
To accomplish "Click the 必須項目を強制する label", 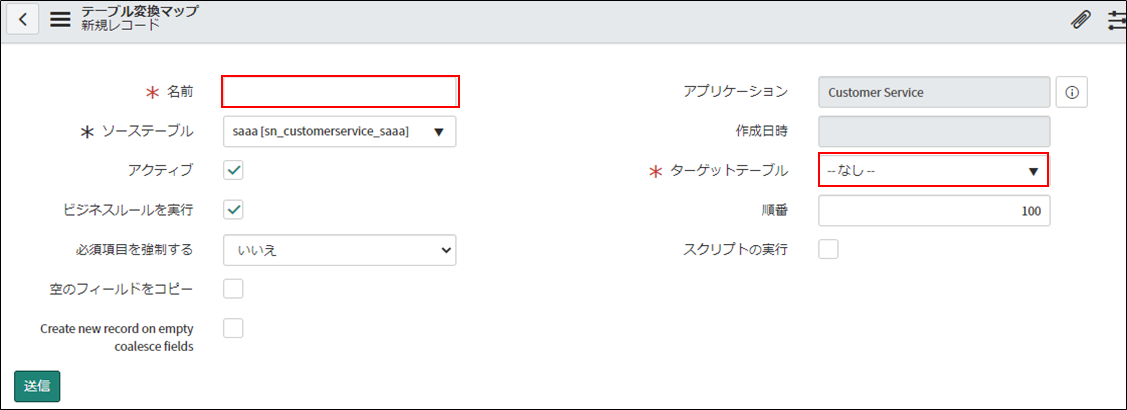I will (134, 250).
